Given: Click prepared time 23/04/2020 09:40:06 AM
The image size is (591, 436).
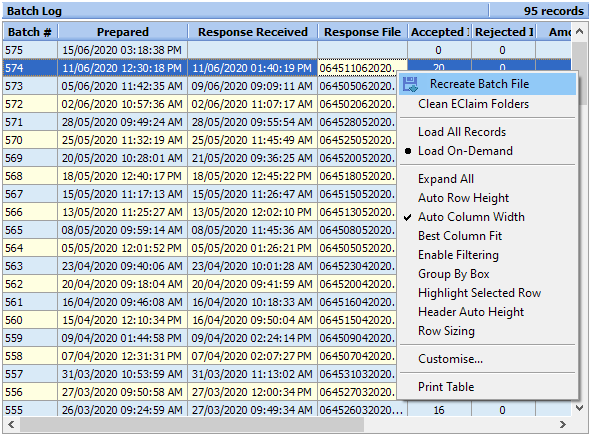Looking at the screenshot, I should [x=122, y=266].
